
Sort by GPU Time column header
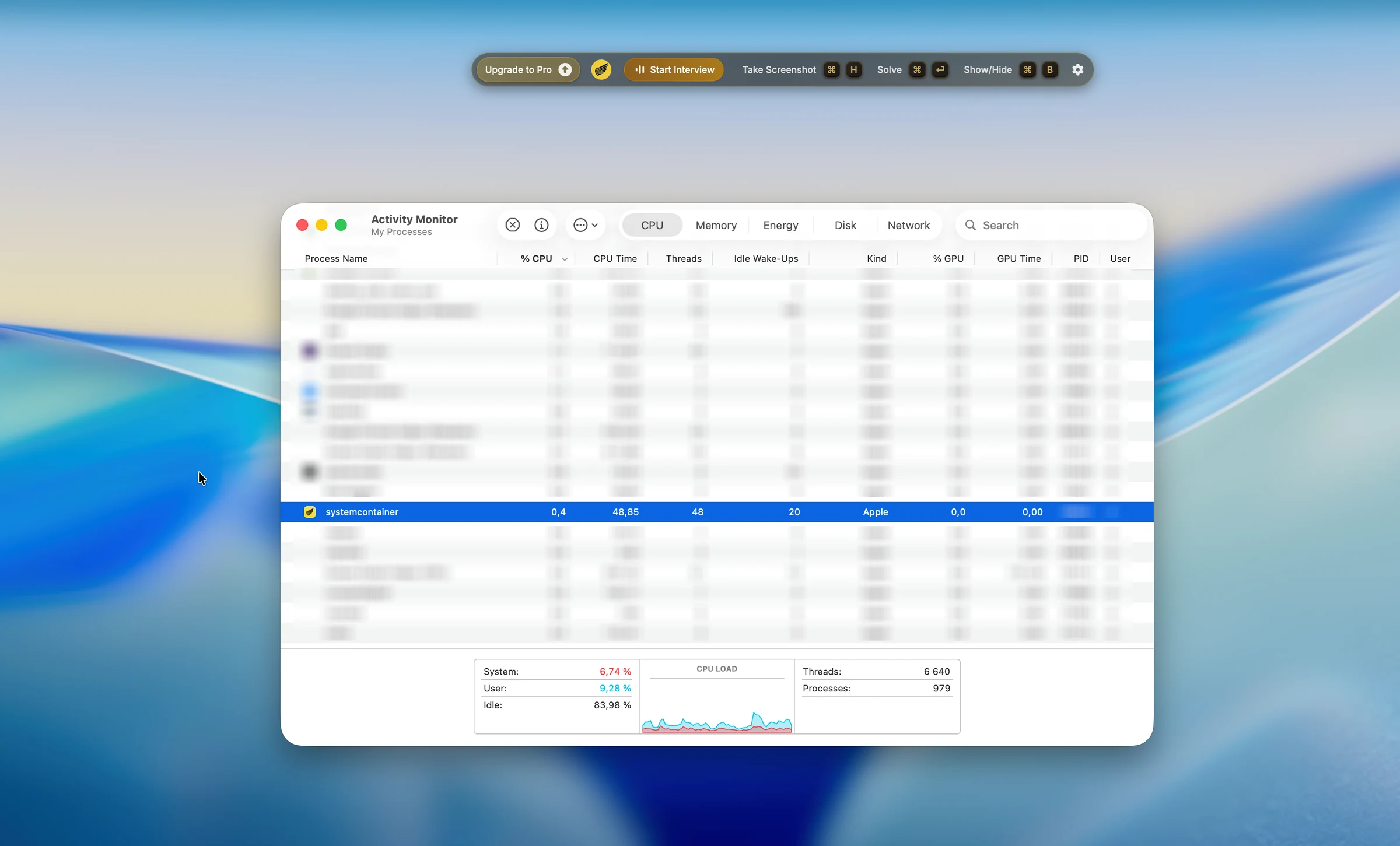(1019, 258)
